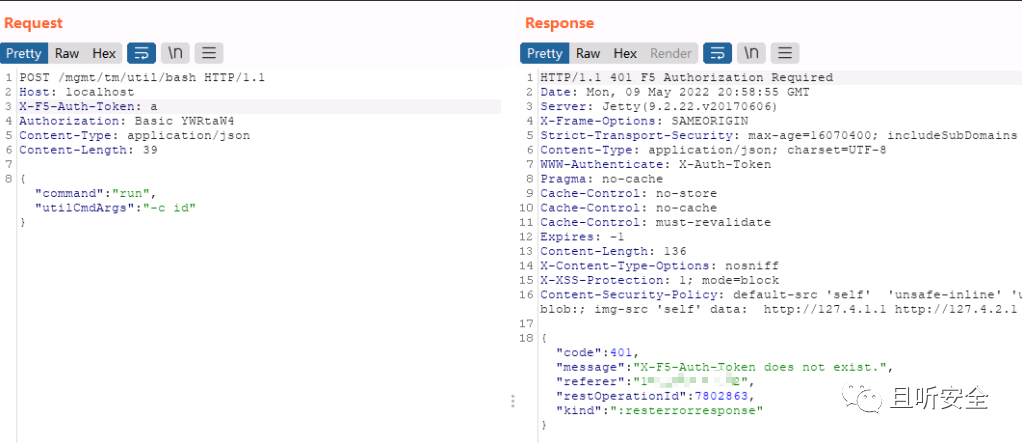
Task: Click the Date header in response
Action: [675, 93]
